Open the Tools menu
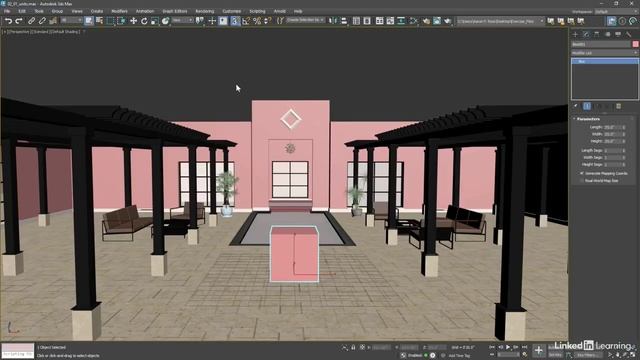Image resolution: width=640 pixels, height=360 pixels. click(x=39, y=11)
